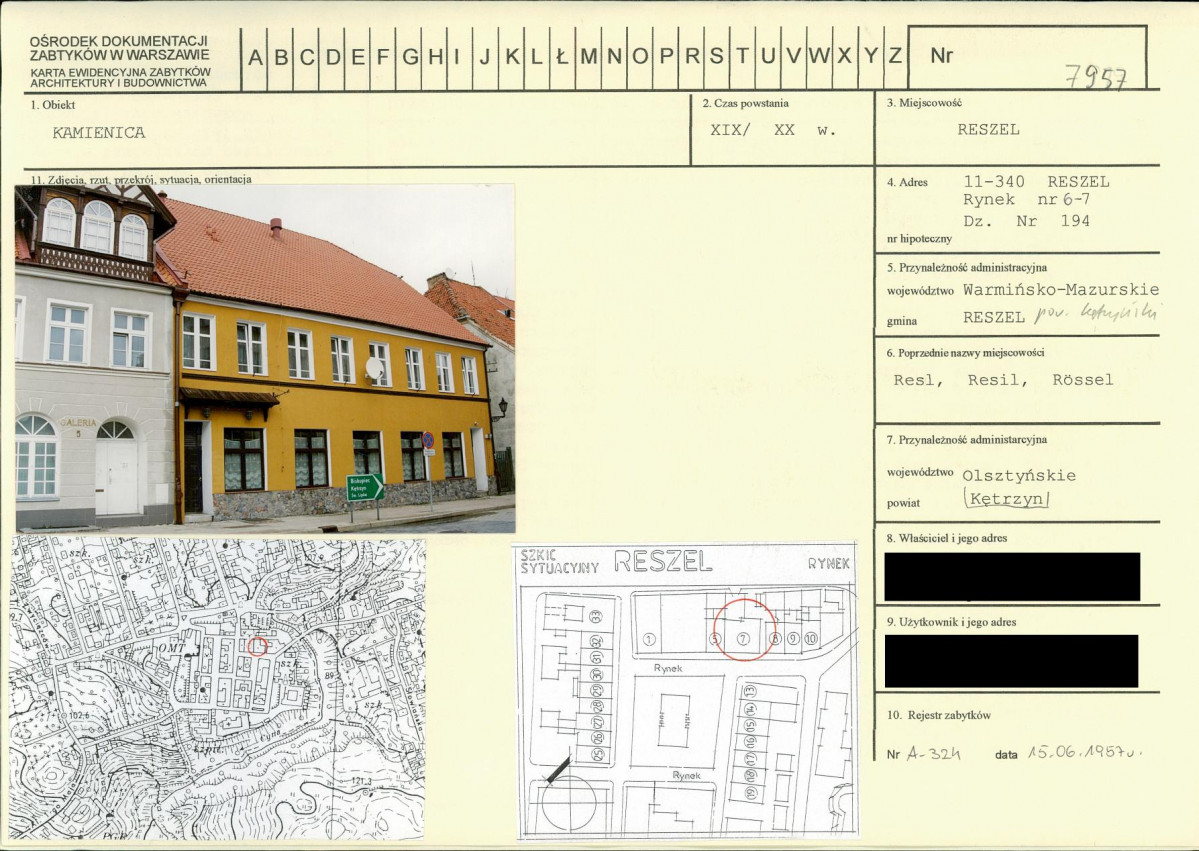Click the 'Nr' label in the header box
The image size is (1199, 851).
pos(941,55)
